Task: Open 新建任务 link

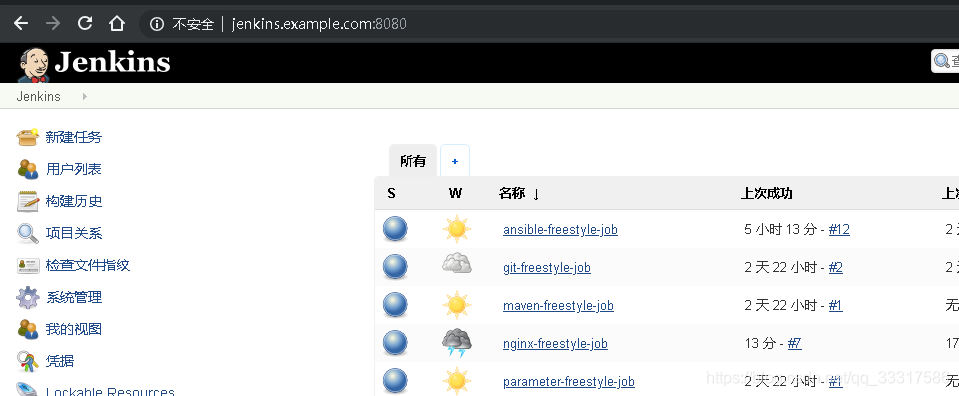Action: click(x=74, y=137)
